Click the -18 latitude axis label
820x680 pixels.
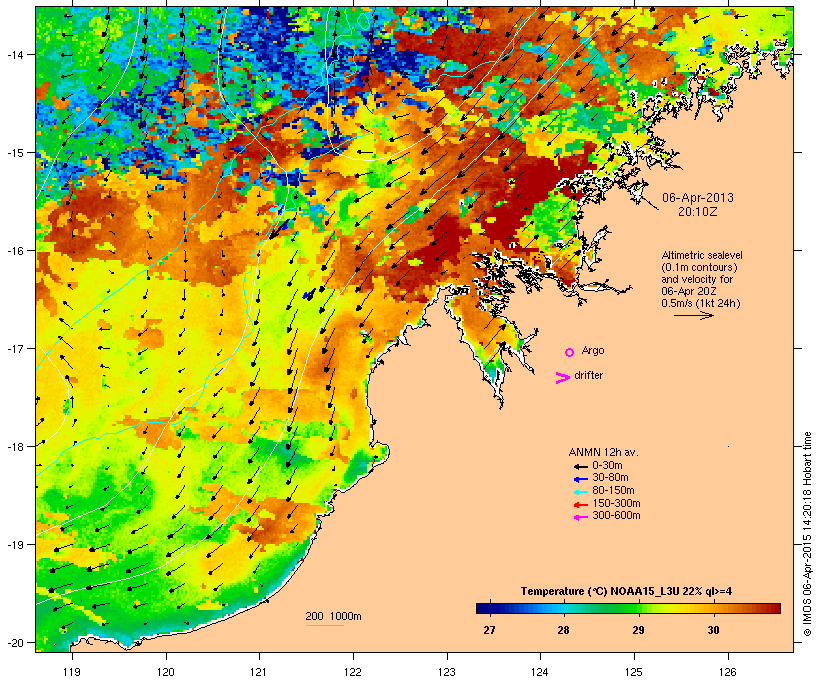tap(14, 446)
